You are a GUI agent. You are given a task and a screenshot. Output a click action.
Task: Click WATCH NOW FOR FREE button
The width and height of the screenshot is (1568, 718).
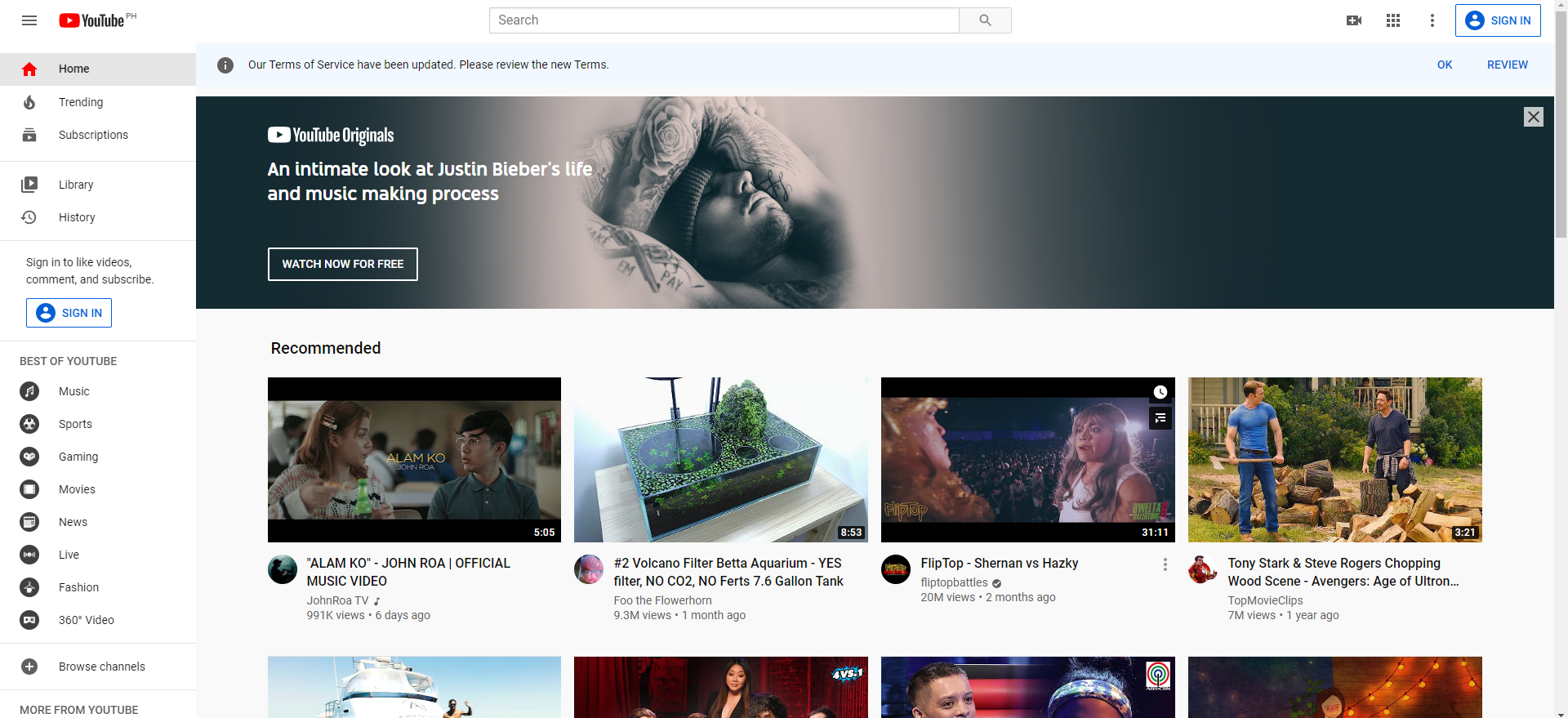[x=343, y=264]
